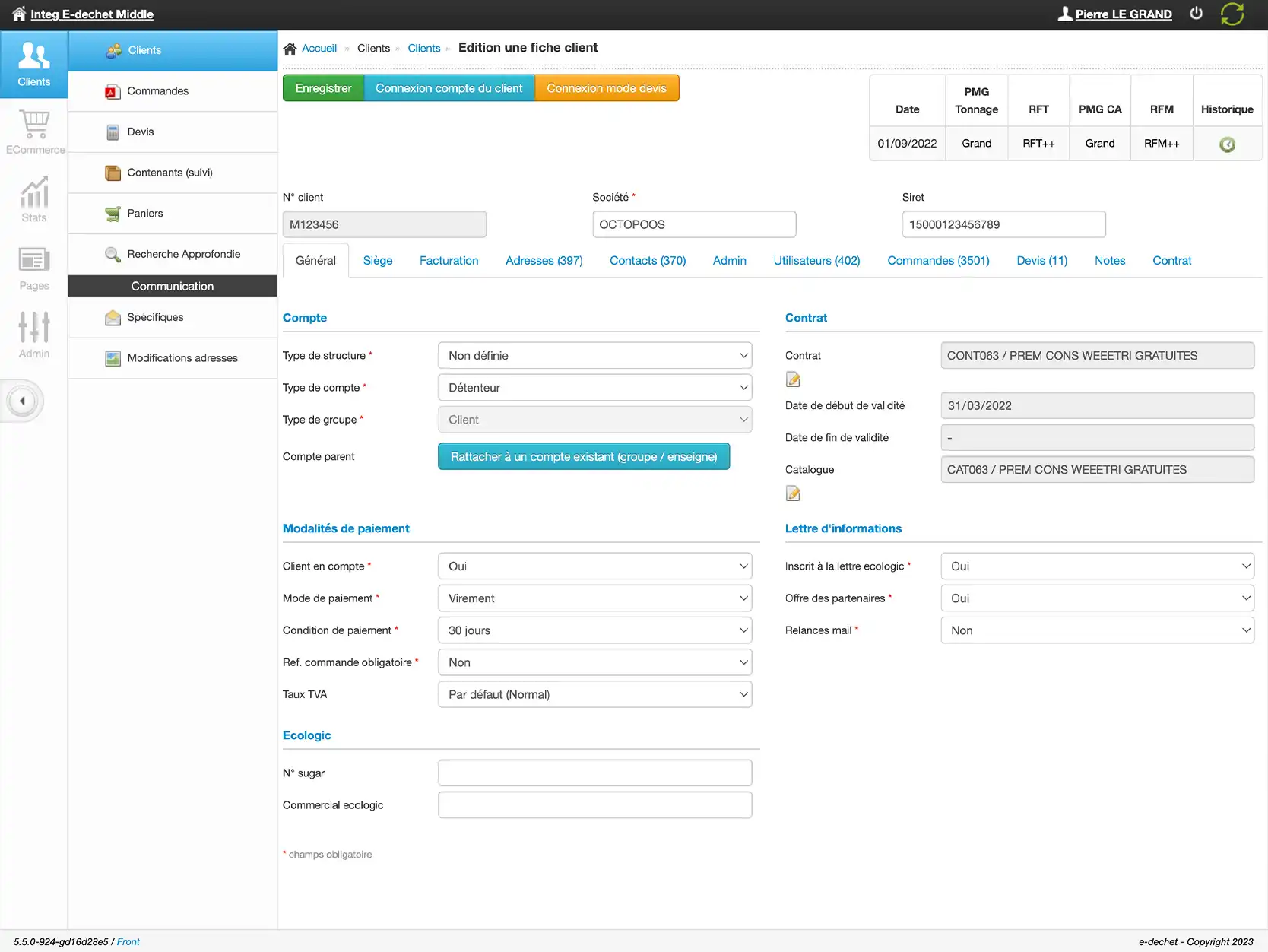Click the Recherche Approfondie magnifier icon
1268x952 pixels.
pos(113,255)
